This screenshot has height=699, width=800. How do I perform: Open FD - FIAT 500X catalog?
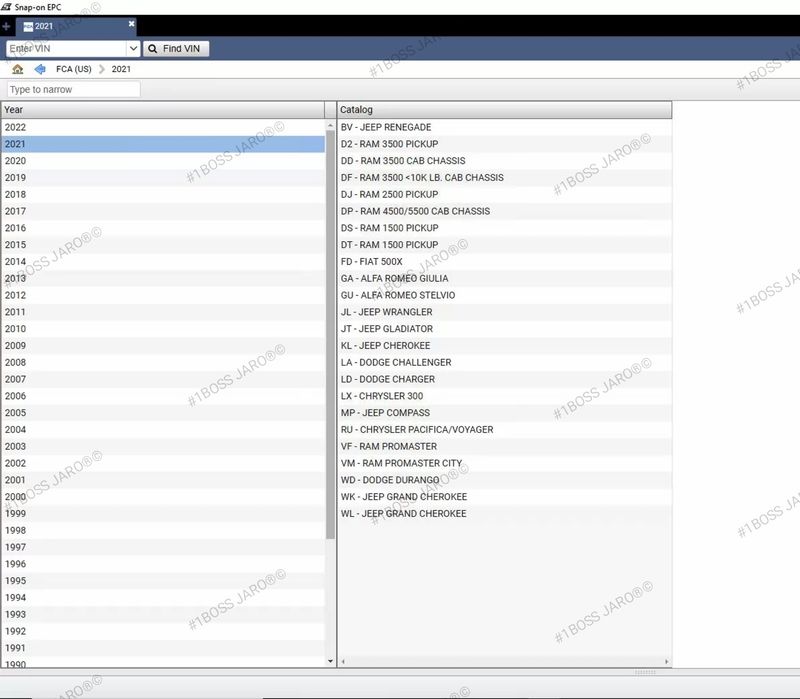pyautogui.click(x=504, y=261)
